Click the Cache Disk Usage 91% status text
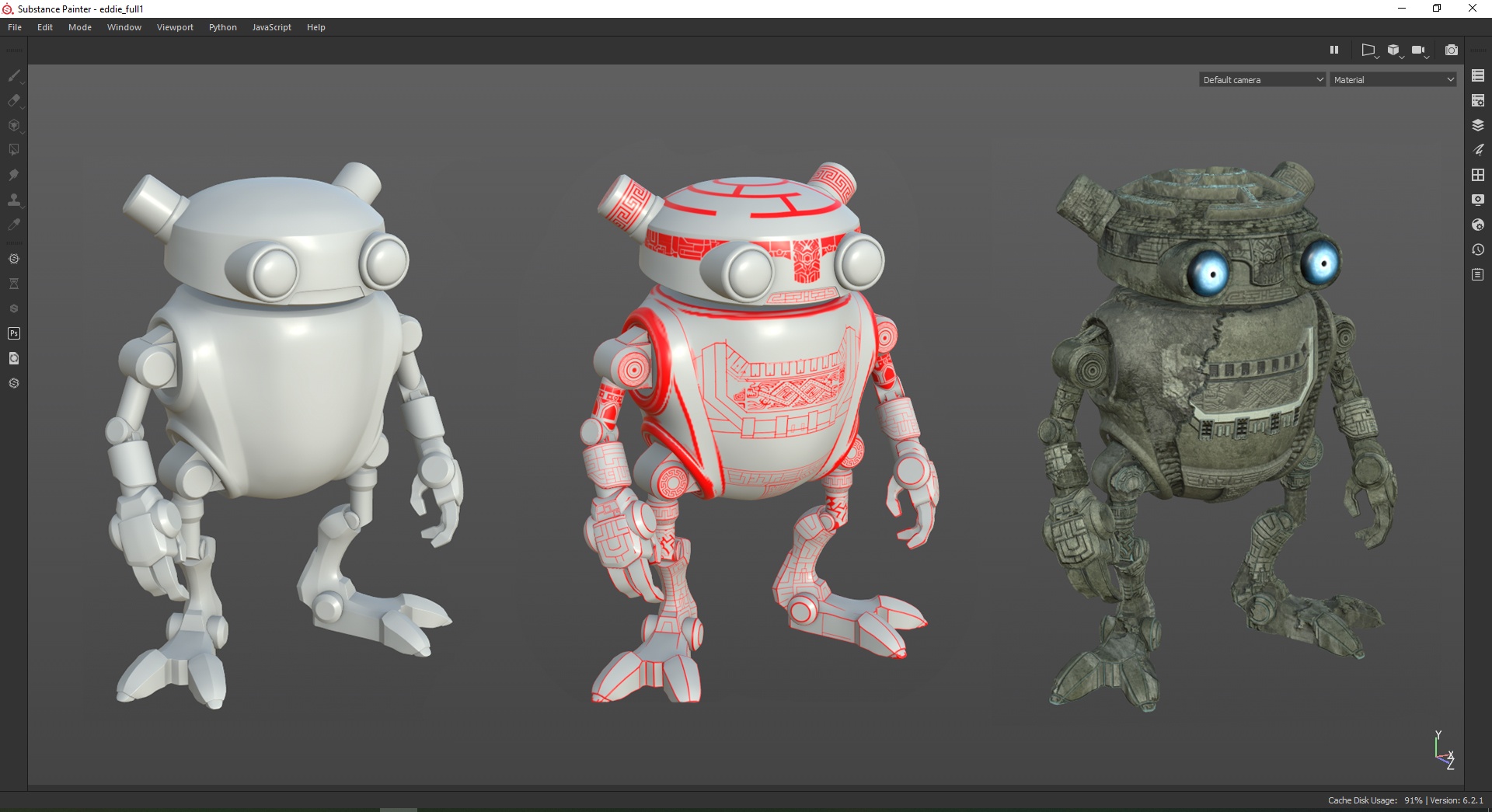This screenshot has width=1492, height=812. tap(1375, 800)
